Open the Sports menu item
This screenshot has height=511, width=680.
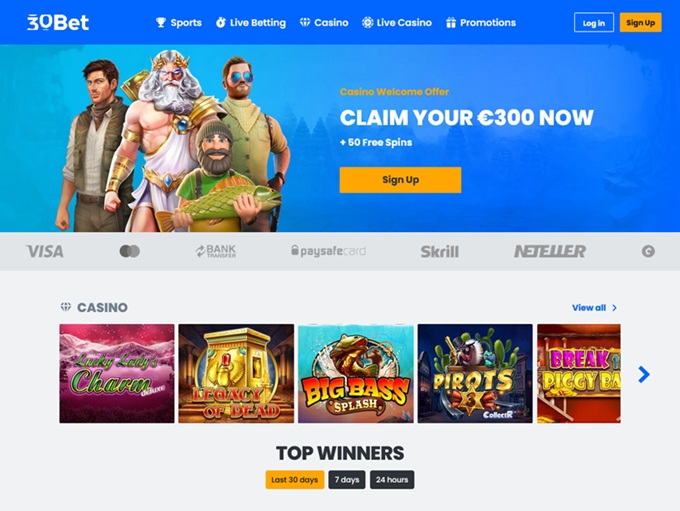click(x=179, y=23)
